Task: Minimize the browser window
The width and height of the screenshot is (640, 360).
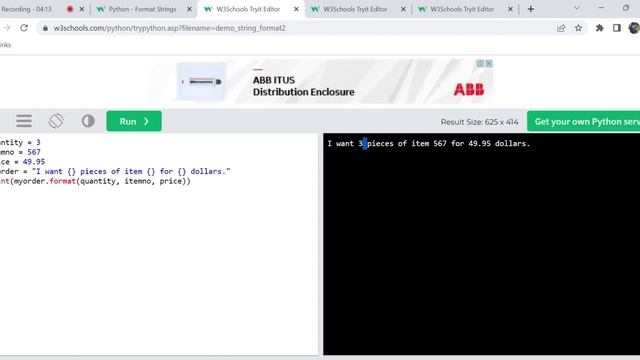Action: 601,8
